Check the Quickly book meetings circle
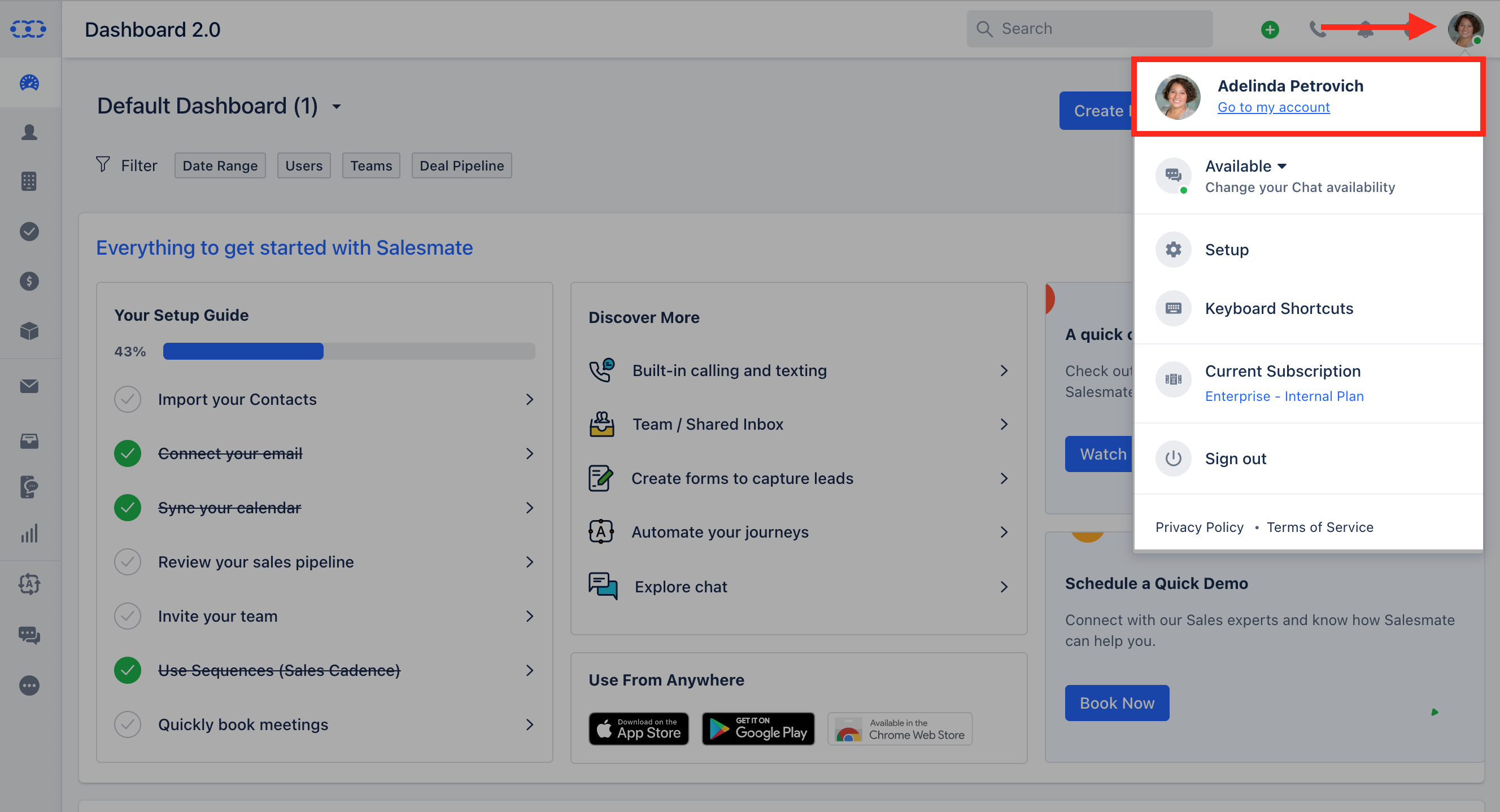The image size is (1500, 812). 128,724
